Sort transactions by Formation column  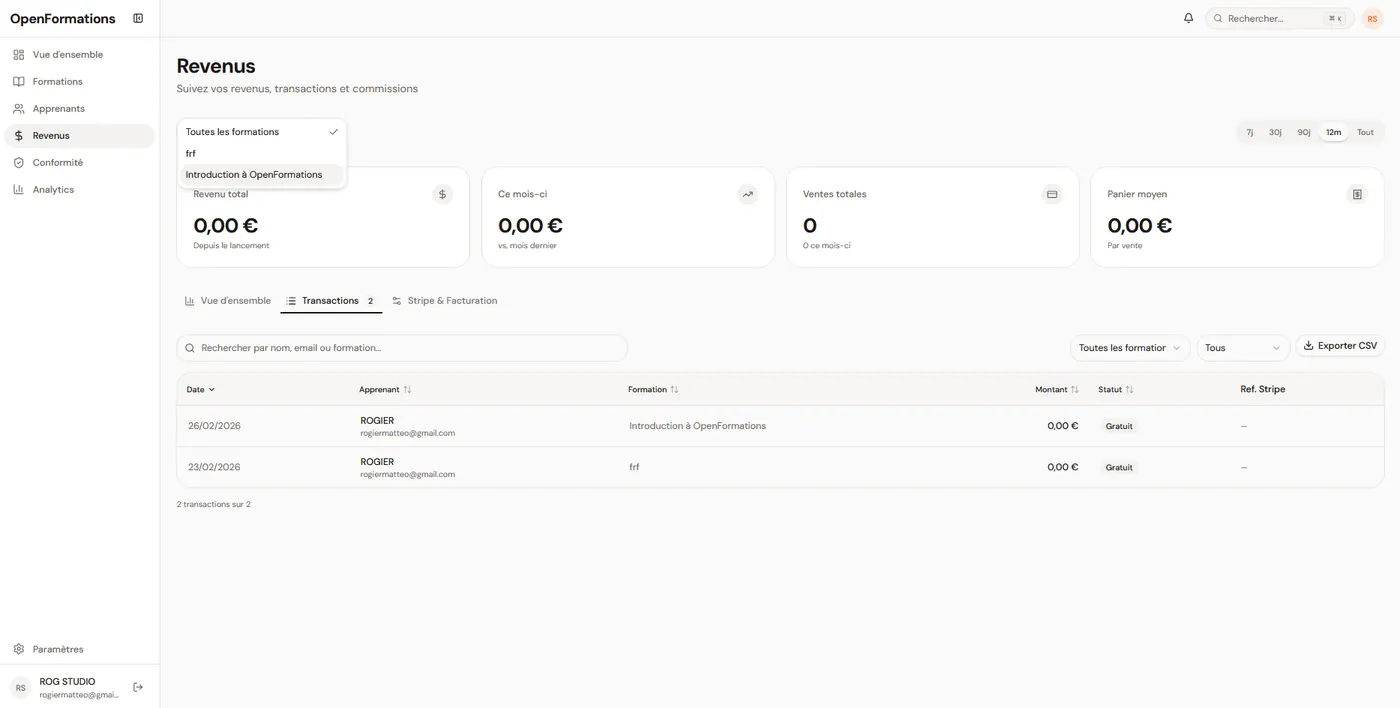pos(653,389)
